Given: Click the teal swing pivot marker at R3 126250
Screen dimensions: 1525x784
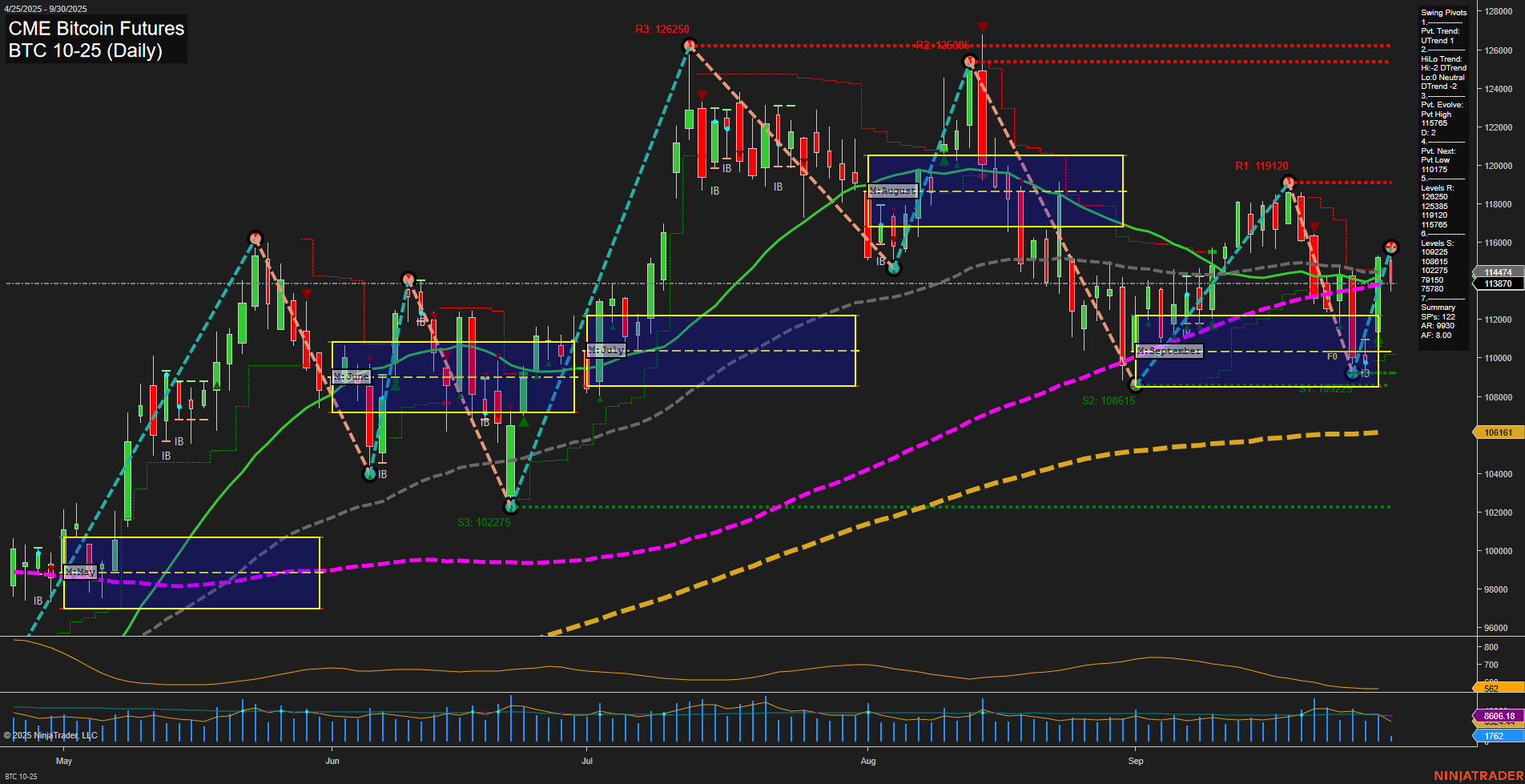Looking at the screenshot, I should pyautogui.click(x=689, y=46).
